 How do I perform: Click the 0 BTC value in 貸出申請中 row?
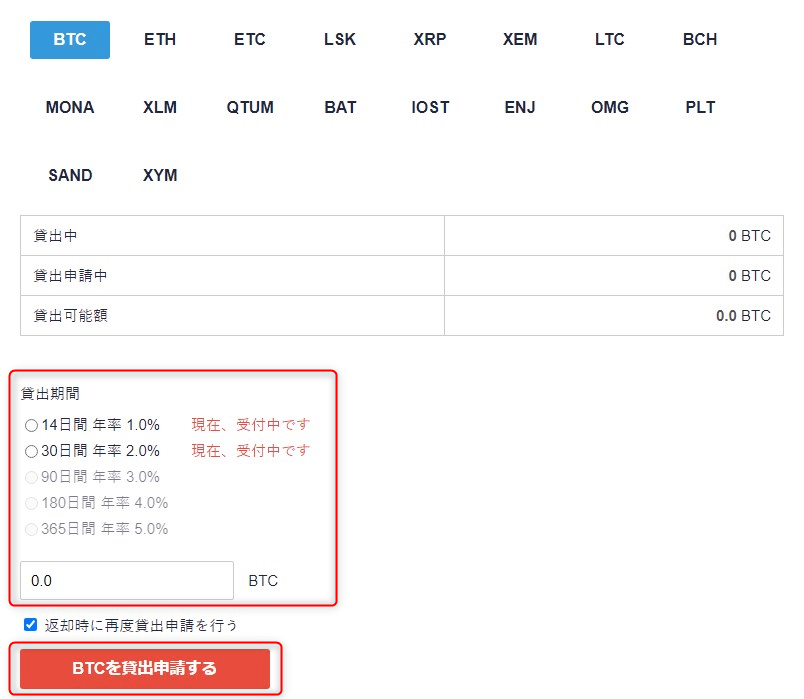(750, 276)
